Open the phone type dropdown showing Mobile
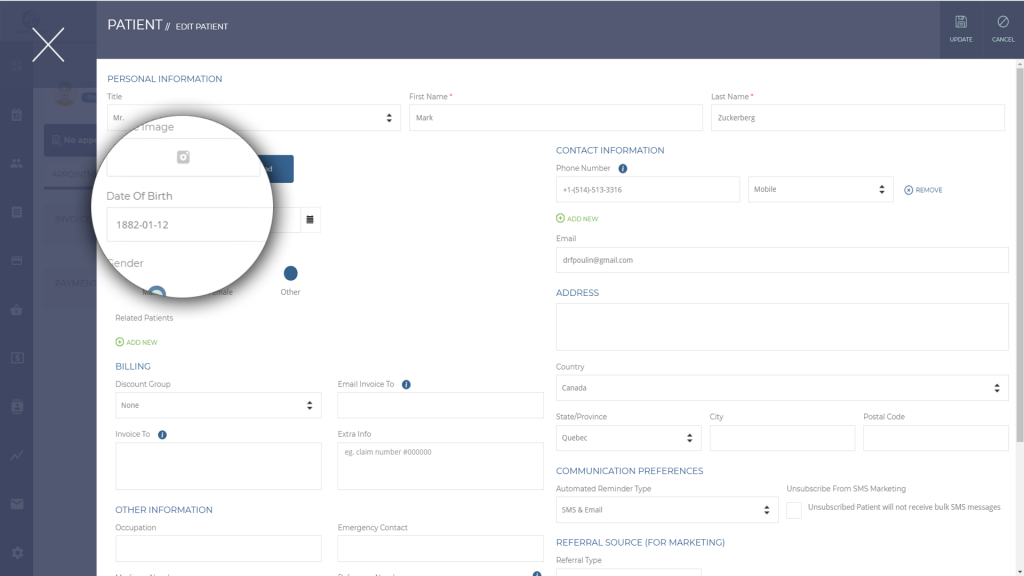The width and height of the screenshot is (1024, 576). click(x=820, y=189)
